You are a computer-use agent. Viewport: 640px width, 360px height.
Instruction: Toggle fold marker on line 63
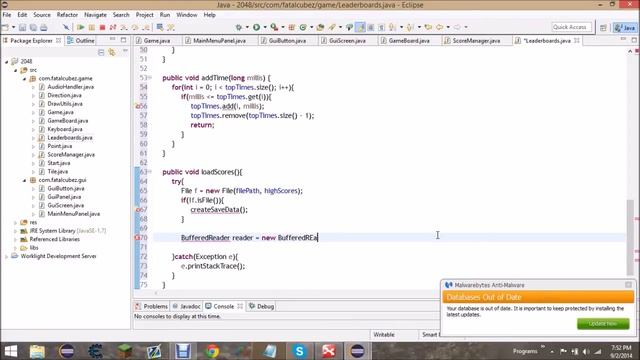[x=150, y=172]
